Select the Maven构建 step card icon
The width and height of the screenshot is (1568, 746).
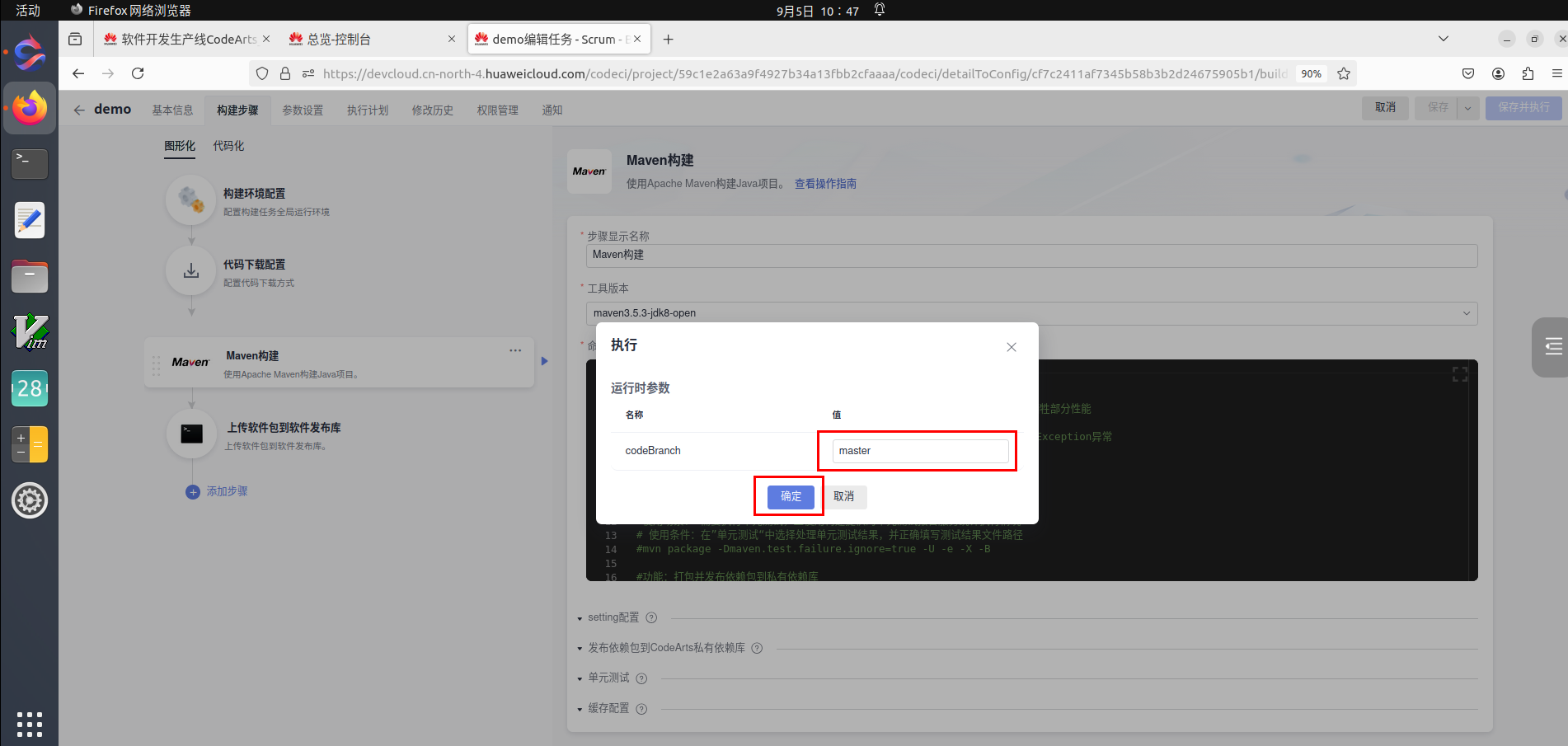(x=190, y=362)
